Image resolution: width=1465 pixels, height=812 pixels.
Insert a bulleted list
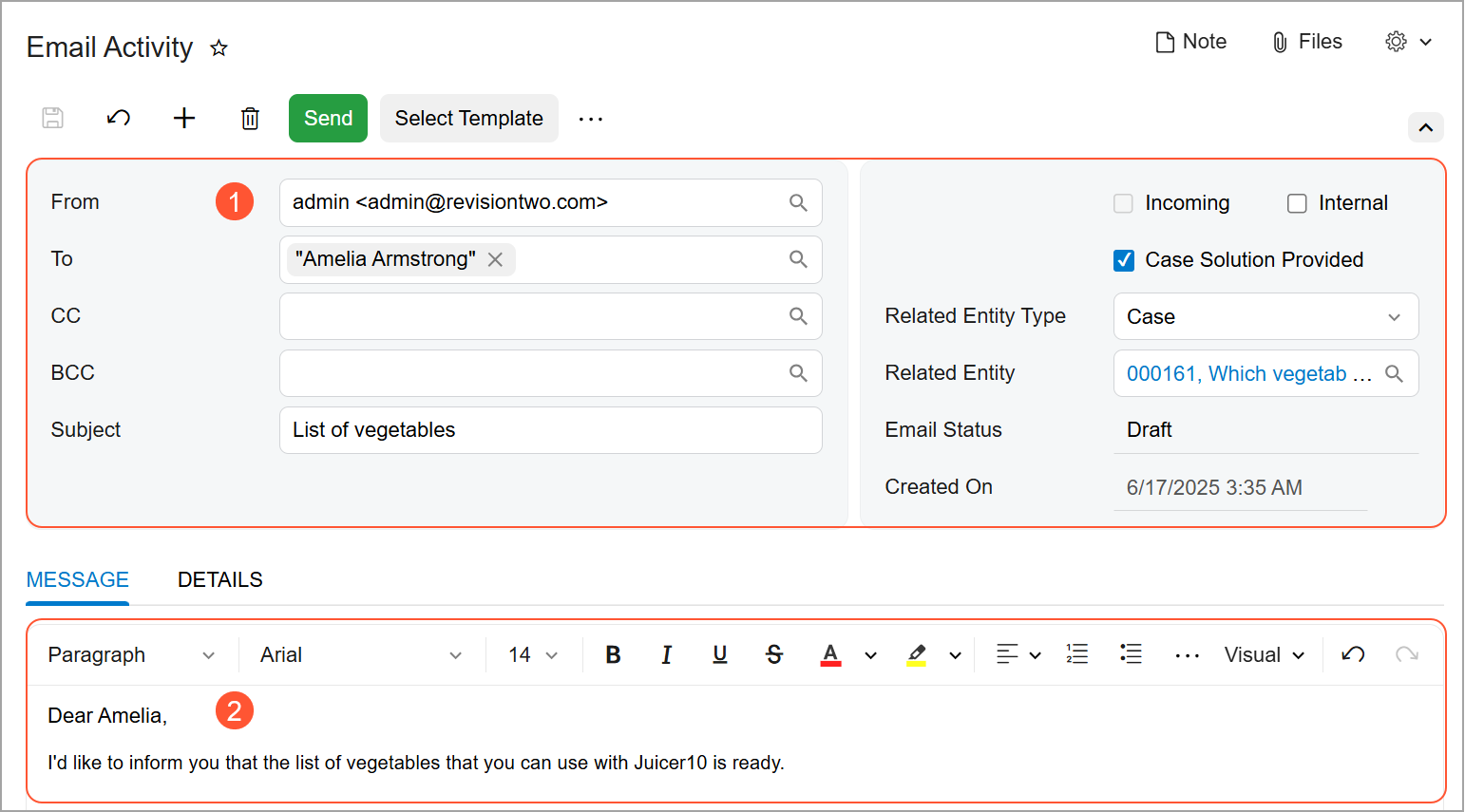click(1131, 654)
